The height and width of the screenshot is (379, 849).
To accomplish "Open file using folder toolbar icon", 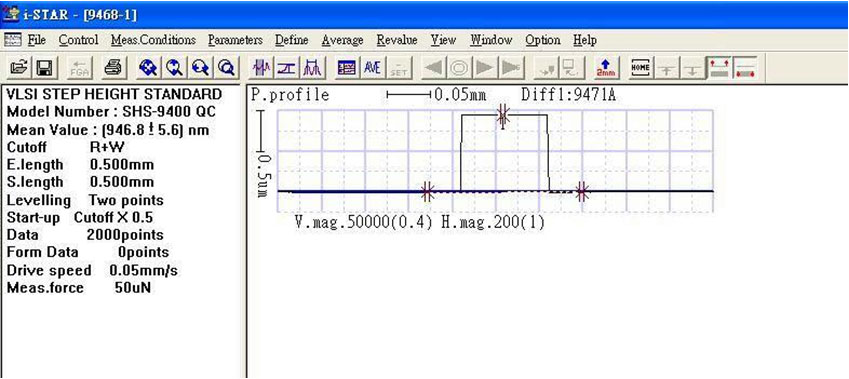I will click(19, 68).
